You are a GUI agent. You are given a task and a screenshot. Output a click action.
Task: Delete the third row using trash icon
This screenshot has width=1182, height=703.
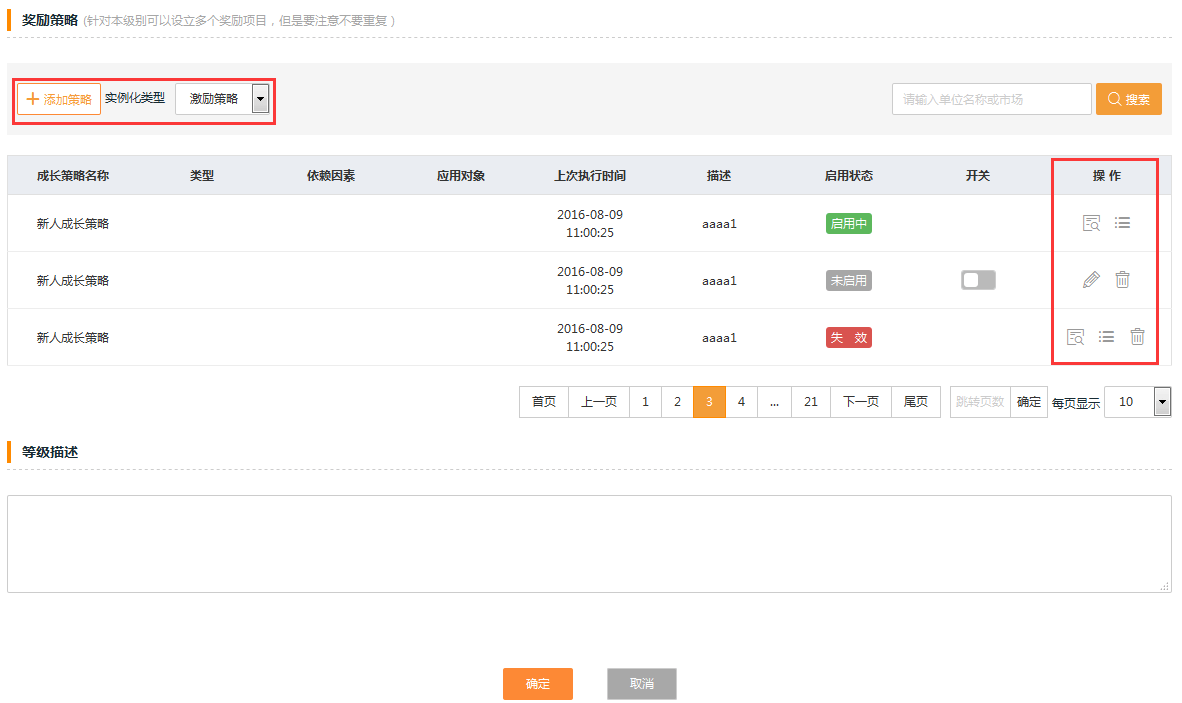coord(1137,337)
